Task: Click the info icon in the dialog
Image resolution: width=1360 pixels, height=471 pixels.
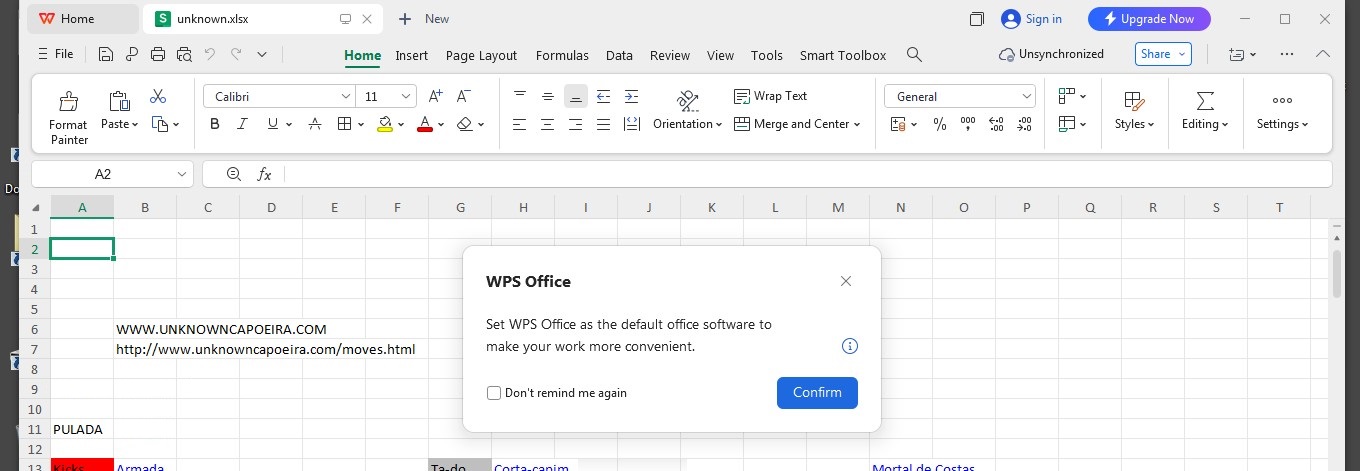Action: click(x=849, y=347)
